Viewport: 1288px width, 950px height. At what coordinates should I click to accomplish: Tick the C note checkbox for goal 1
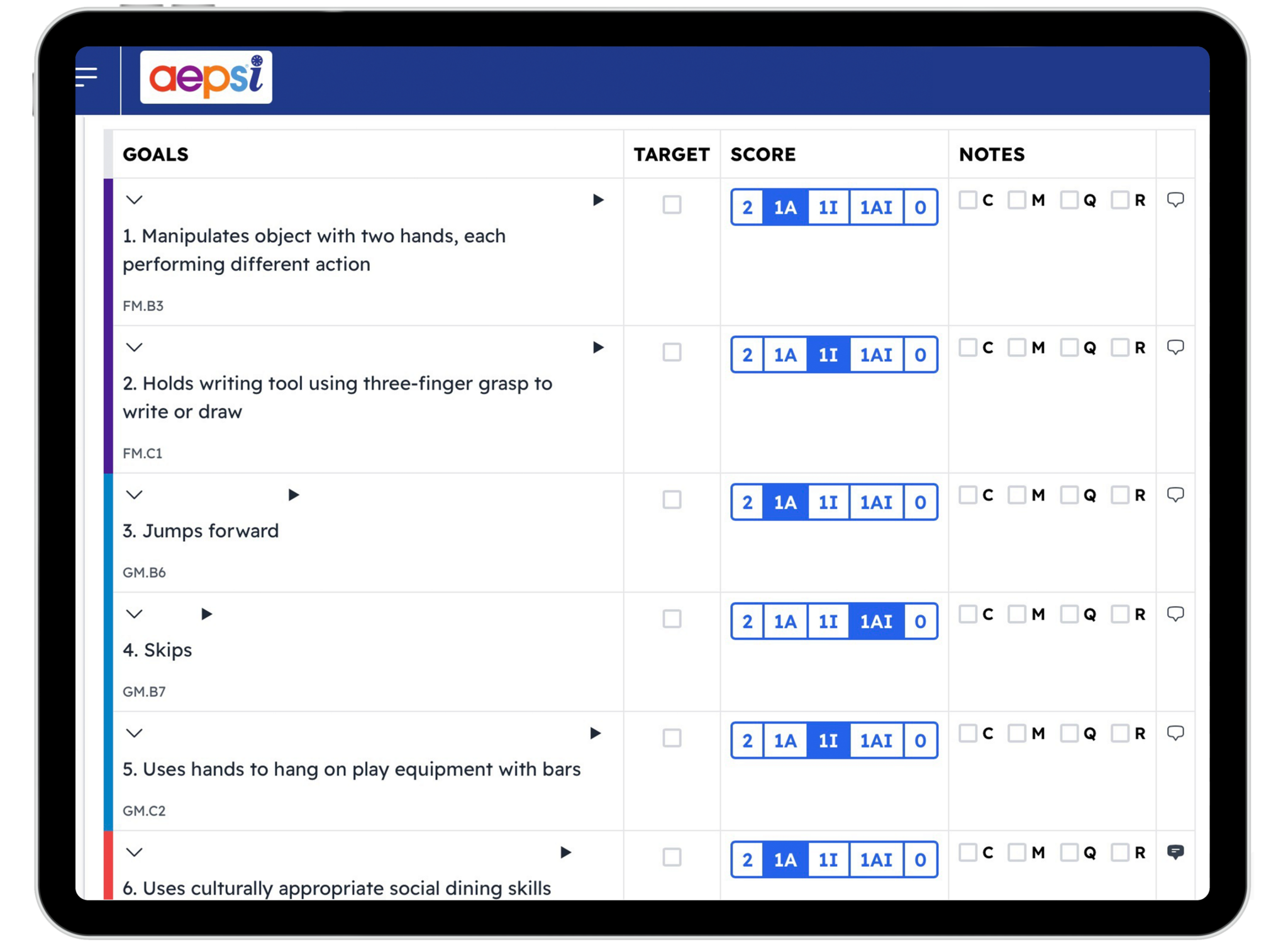968,200
